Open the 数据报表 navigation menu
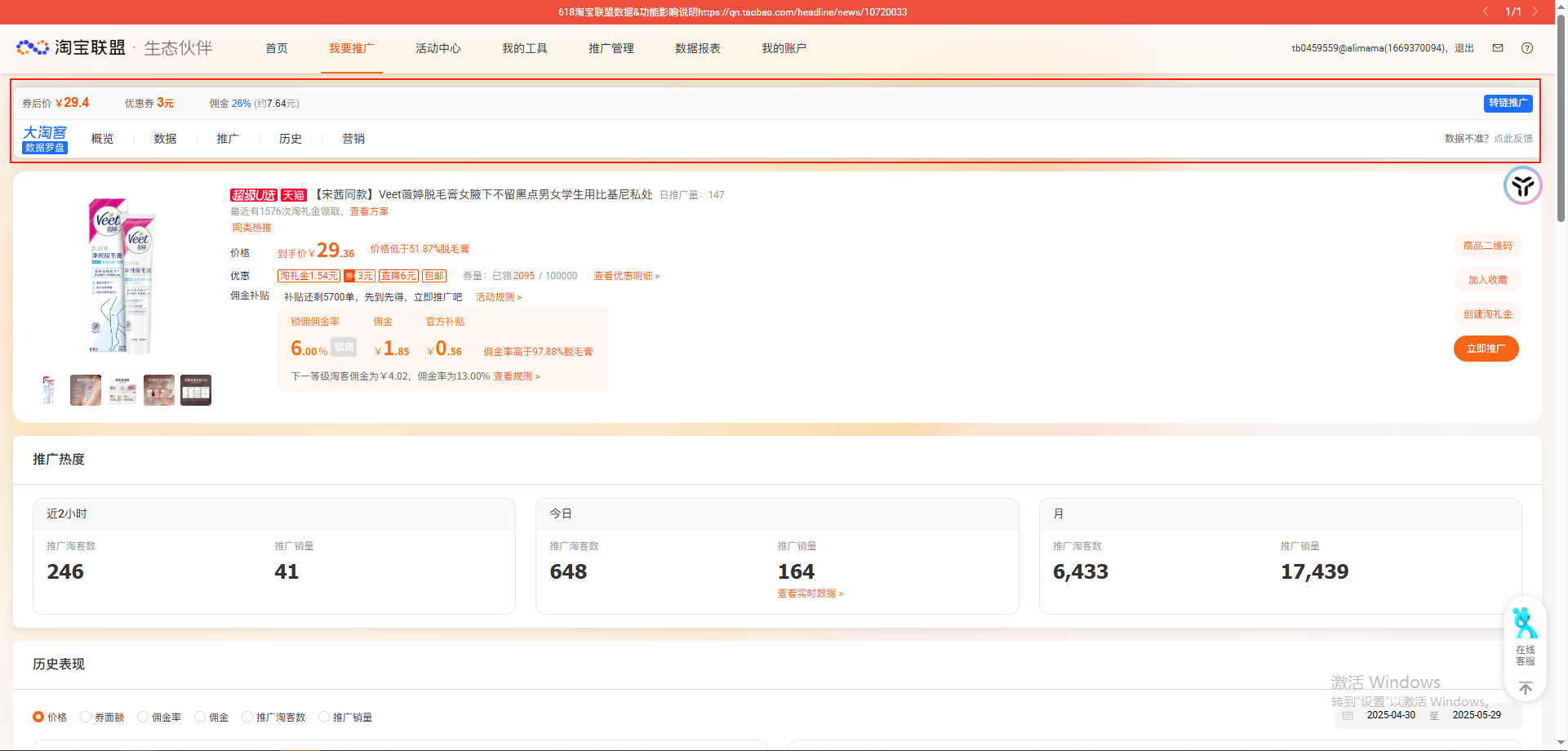1568x751 pixels. pos(697,48)
